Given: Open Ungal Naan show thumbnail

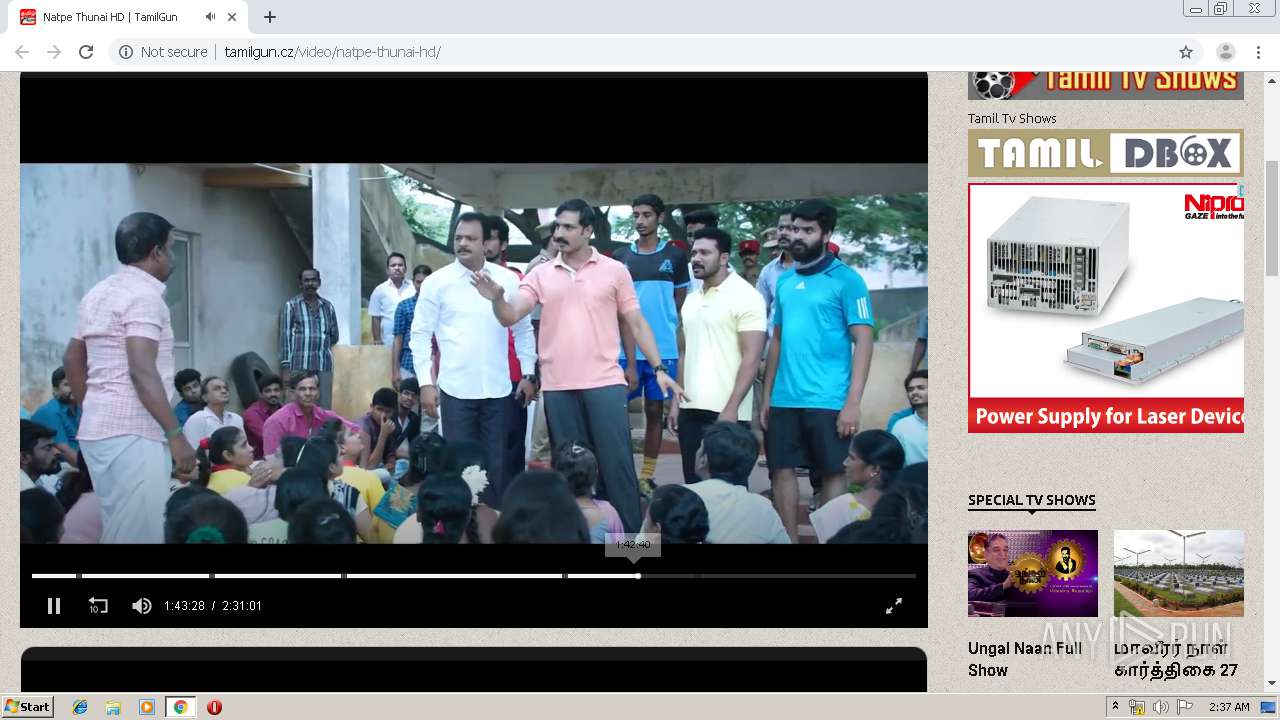Looking at the screenshot, I should coord(1033,573).
